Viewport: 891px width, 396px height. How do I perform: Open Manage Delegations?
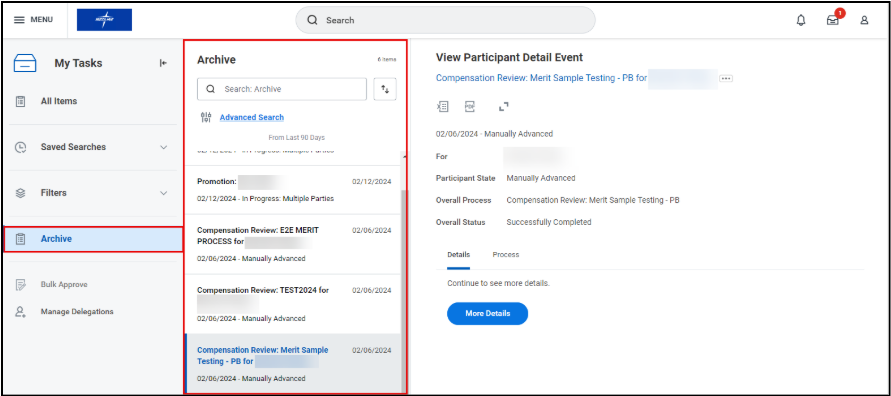coord(77,311)
